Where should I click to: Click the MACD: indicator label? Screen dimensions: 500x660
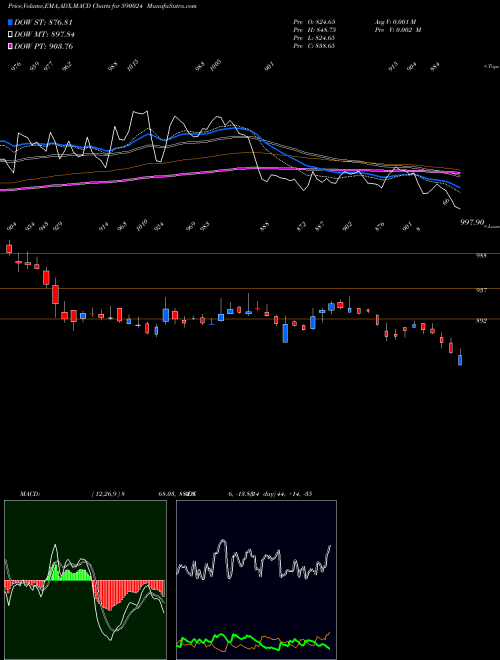pos(29,494)
